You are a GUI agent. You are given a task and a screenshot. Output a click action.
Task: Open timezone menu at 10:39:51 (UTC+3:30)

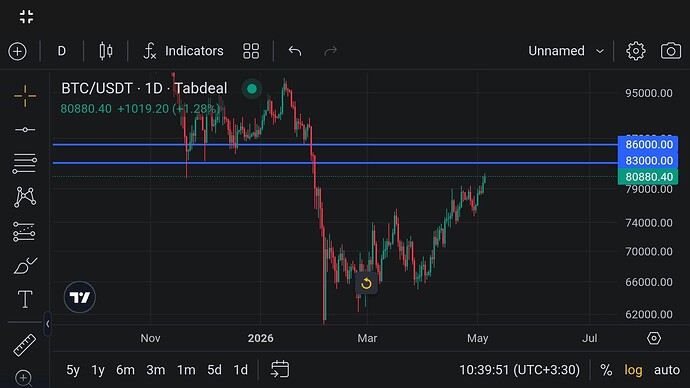(x=519, y=370)
